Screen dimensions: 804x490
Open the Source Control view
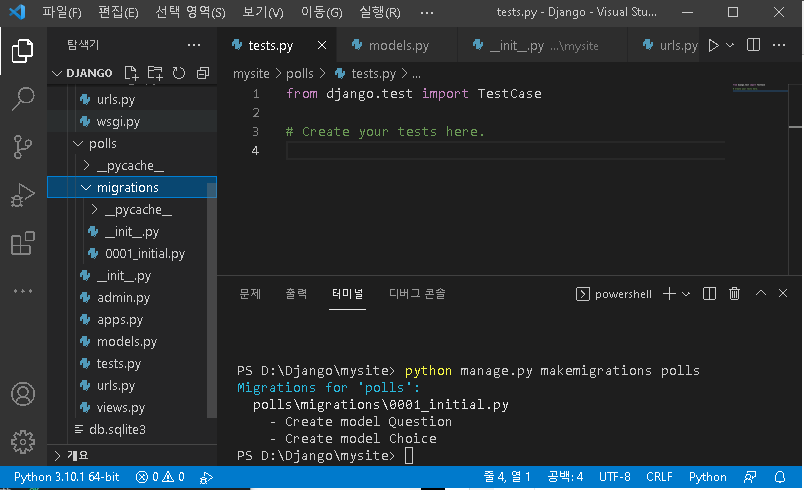(23, 147)
